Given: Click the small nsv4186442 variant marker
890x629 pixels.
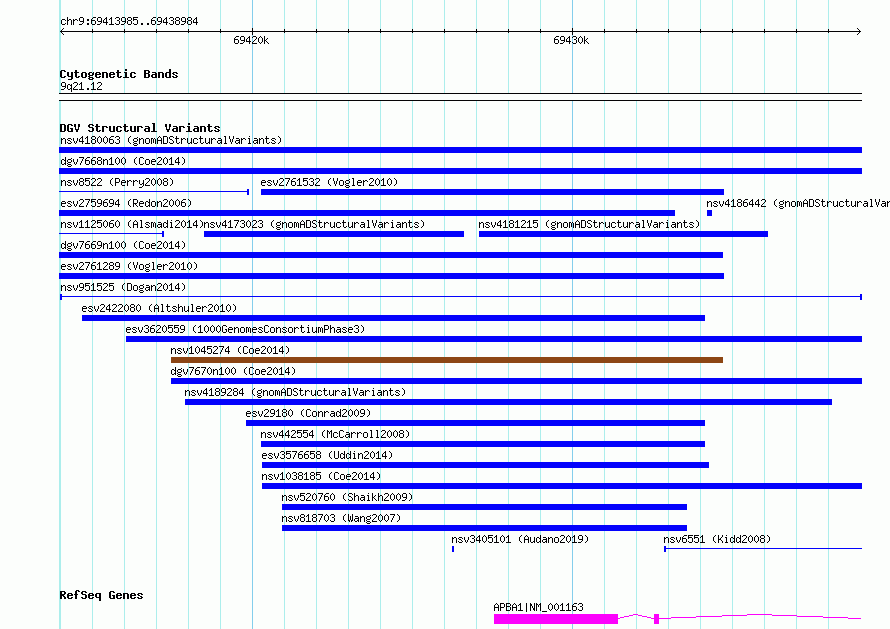Looking at the screenshot, I should coord(710,213).
